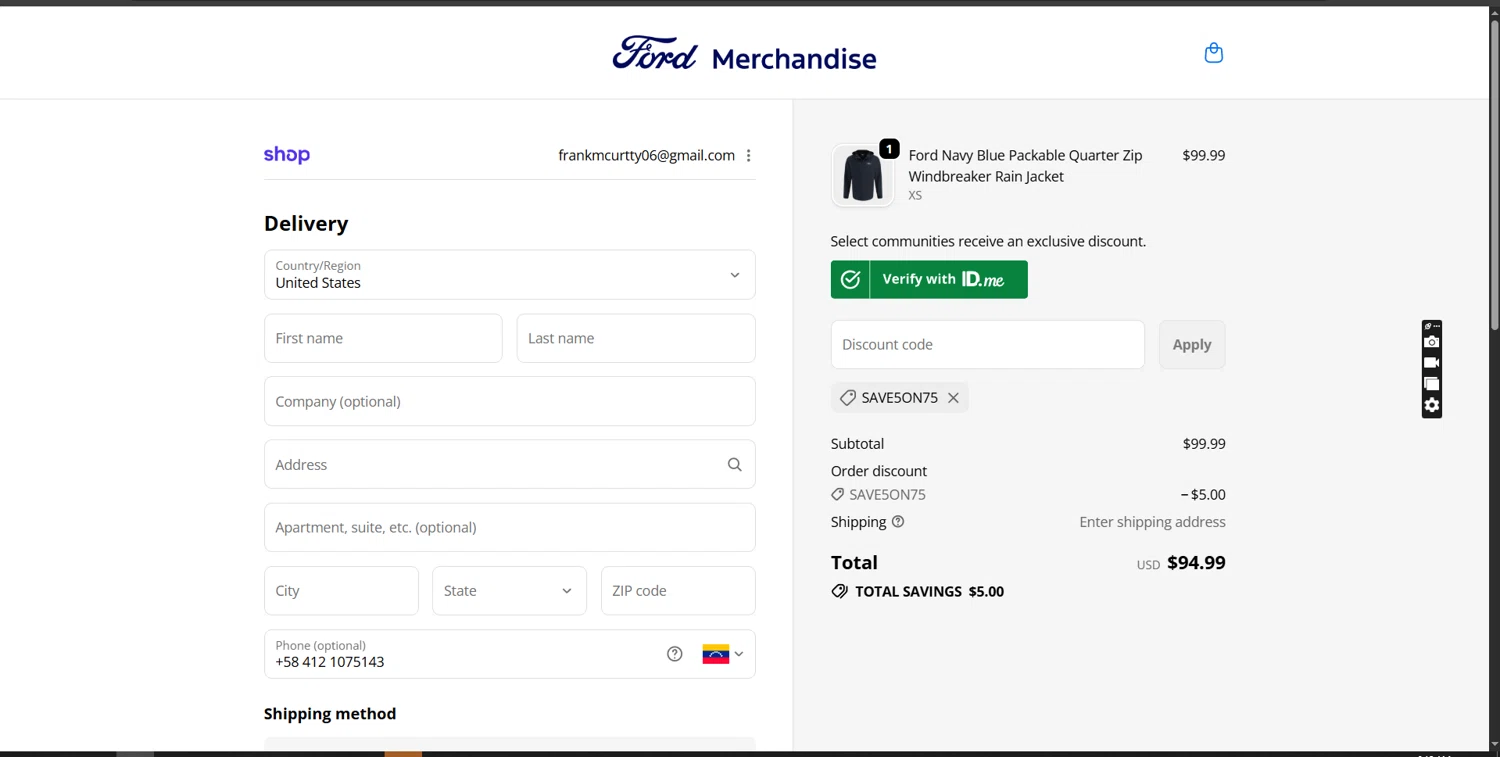Open the State dropdown

(x=509, y=591)
